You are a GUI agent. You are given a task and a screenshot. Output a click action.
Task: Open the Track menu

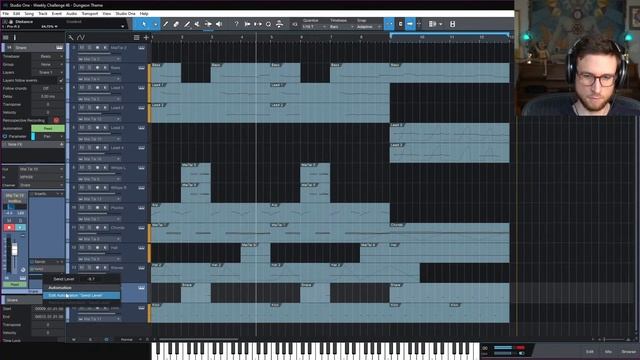tap(43, 14)
